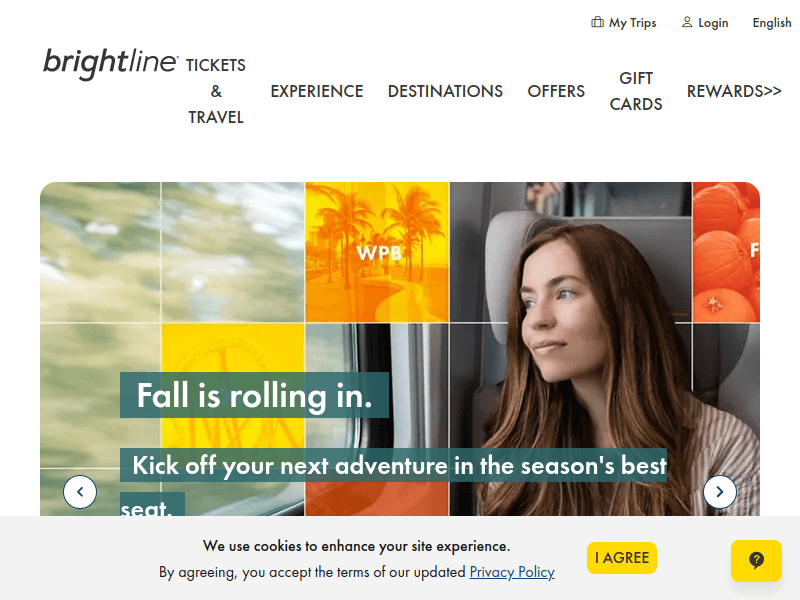Click Tickets & Travel navigation item

214,91
